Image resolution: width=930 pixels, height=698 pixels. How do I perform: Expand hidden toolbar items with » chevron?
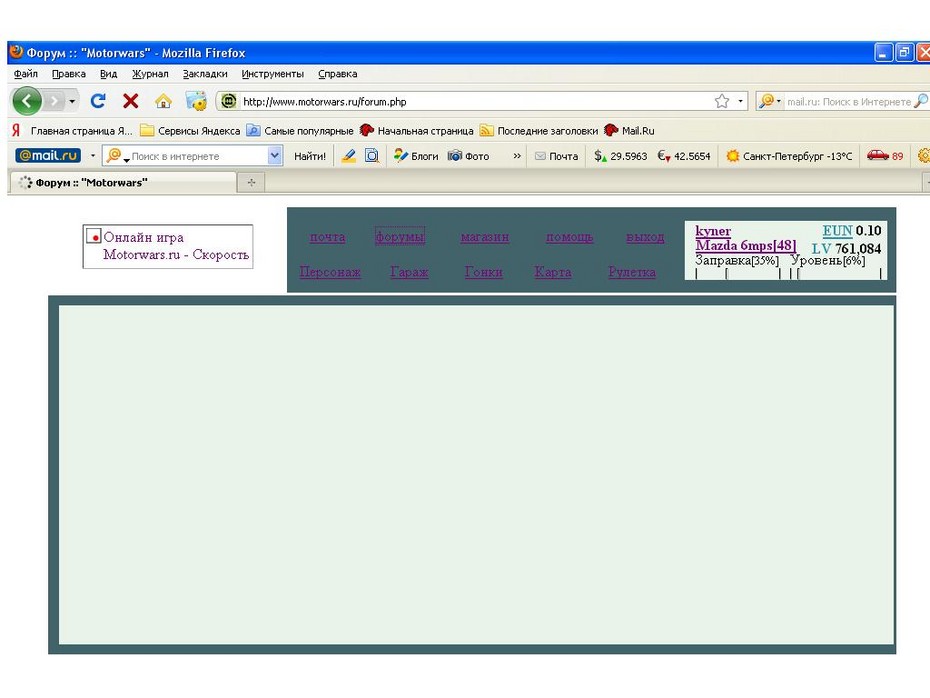517,156
